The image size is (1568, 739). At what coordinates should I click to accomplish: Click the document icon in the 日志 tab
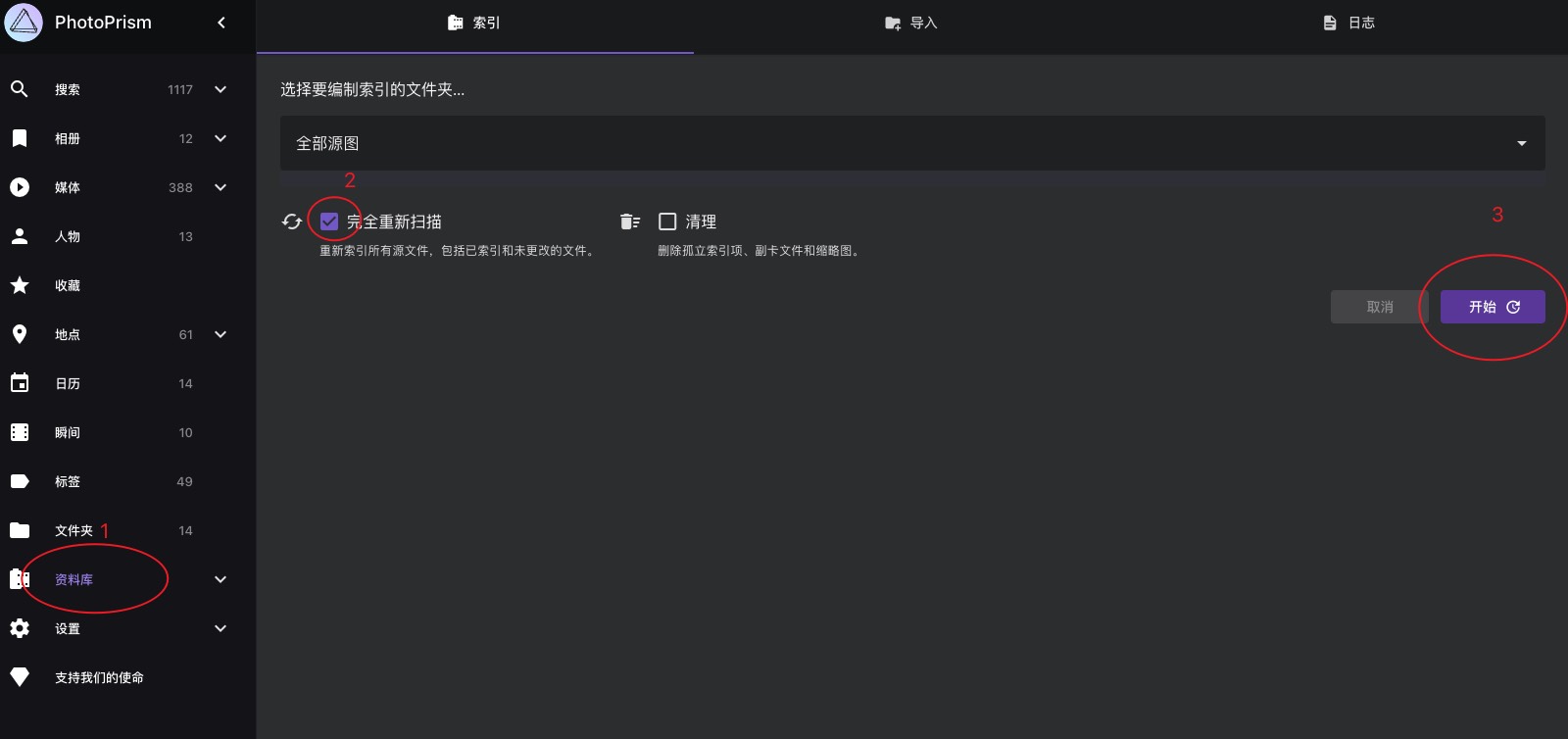click(x=1330, y=23)
